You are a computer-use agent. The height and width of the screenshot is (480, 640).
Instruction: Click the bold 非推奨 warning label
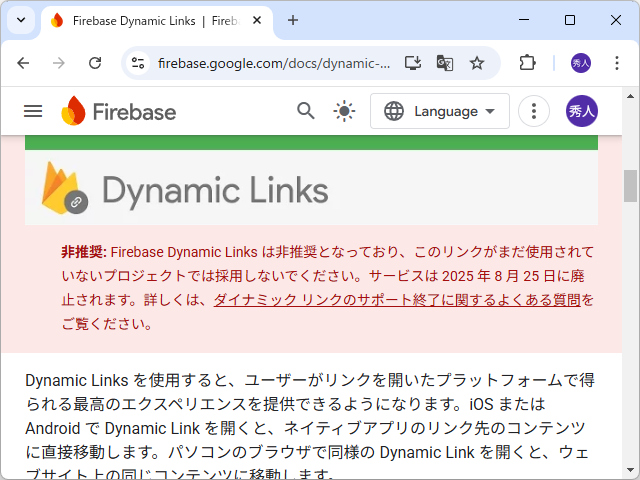pos(84,252)
